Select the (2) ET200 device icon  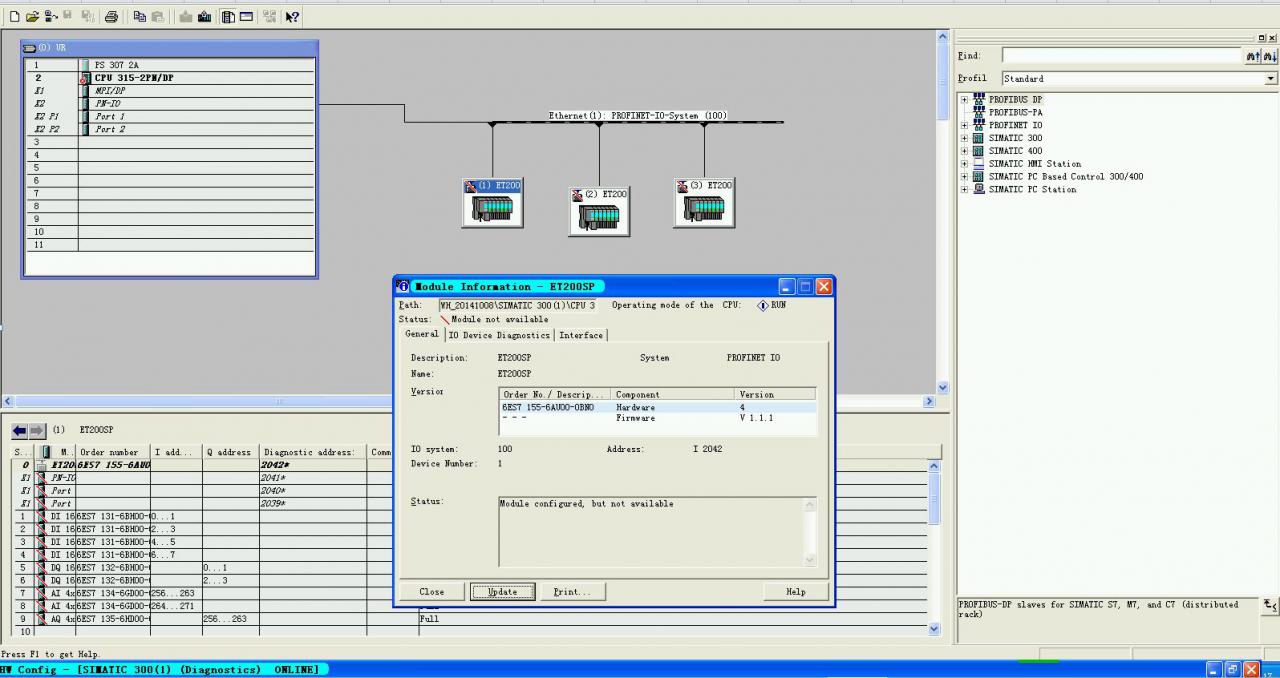point(599,211)
